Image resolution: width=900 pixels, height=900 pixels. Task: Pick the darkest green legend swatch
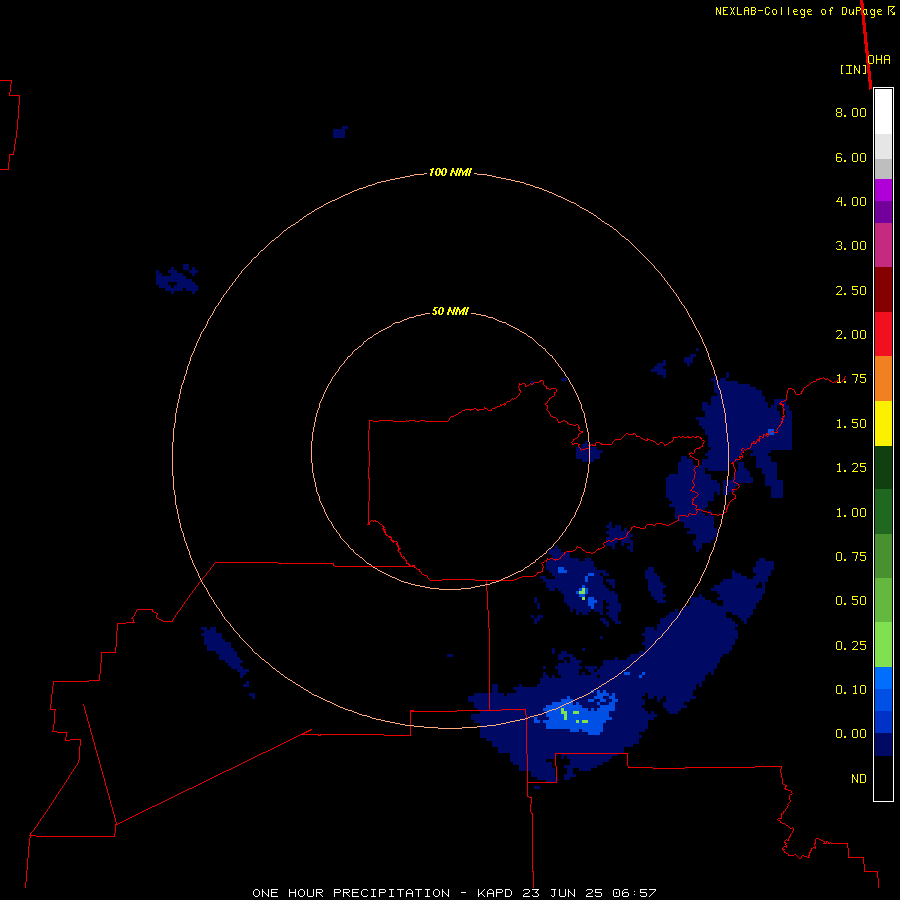pyautogui.click(x=883, y=467)
